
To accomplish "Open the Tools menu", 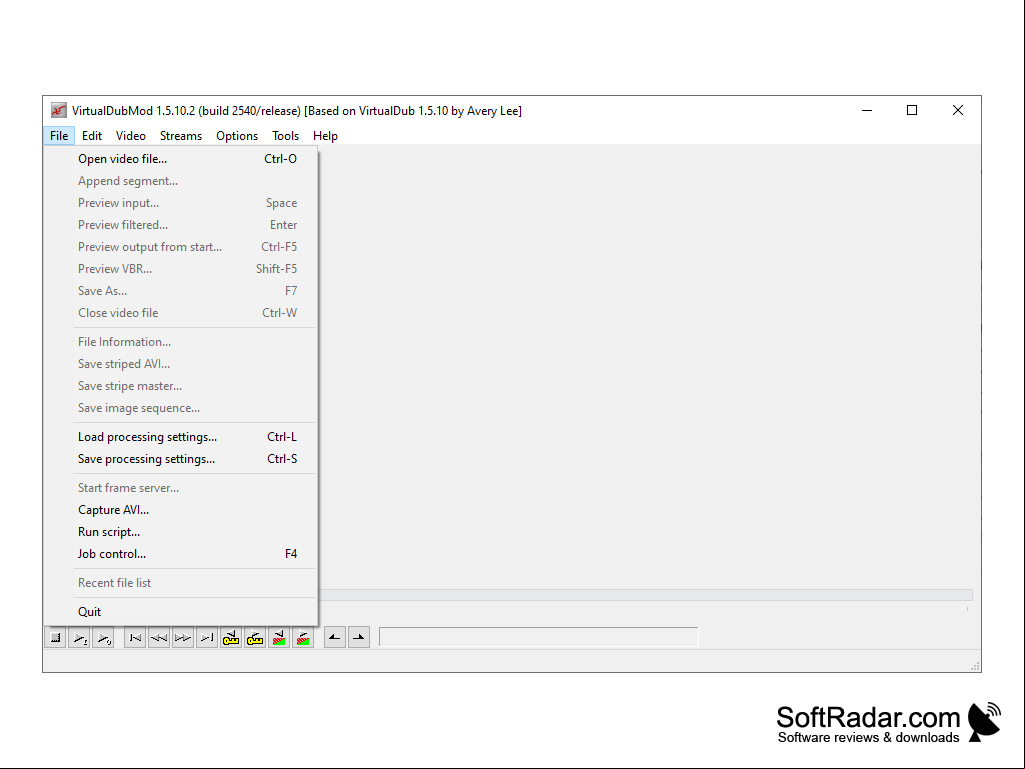I will [x=286, y=136].
